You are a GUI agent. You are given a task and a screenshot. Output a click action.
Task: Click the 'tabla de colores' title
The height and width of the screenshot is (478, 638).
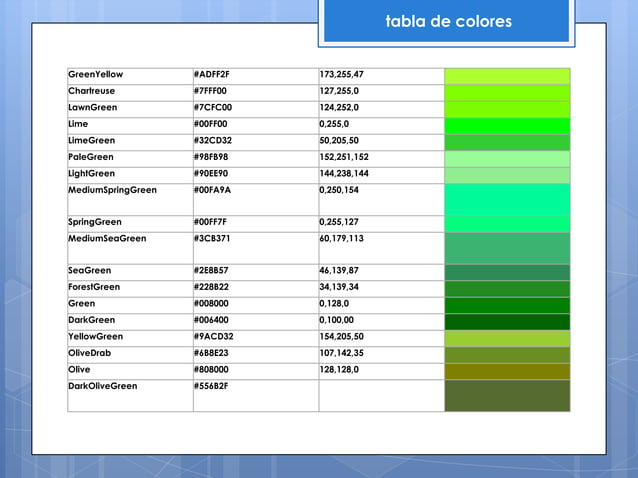point(448,22)
